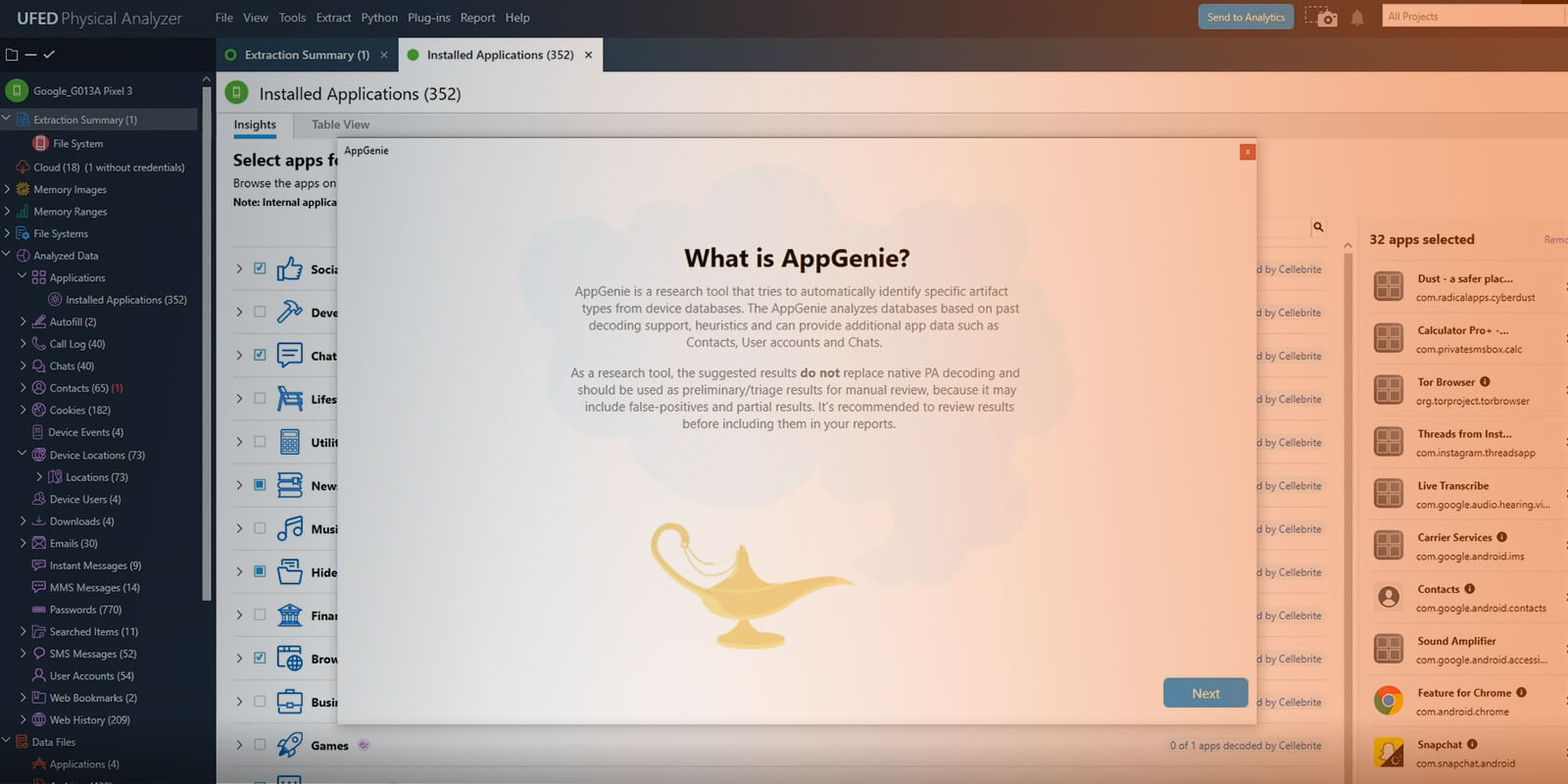Viewport: 1568px width, 784px height.
Task: Select the Chat speech-bubble category icon
Action: 289,355
